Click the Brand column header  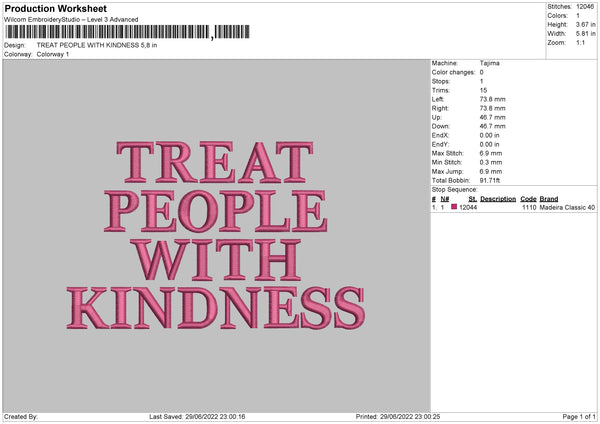coord(549,199)
